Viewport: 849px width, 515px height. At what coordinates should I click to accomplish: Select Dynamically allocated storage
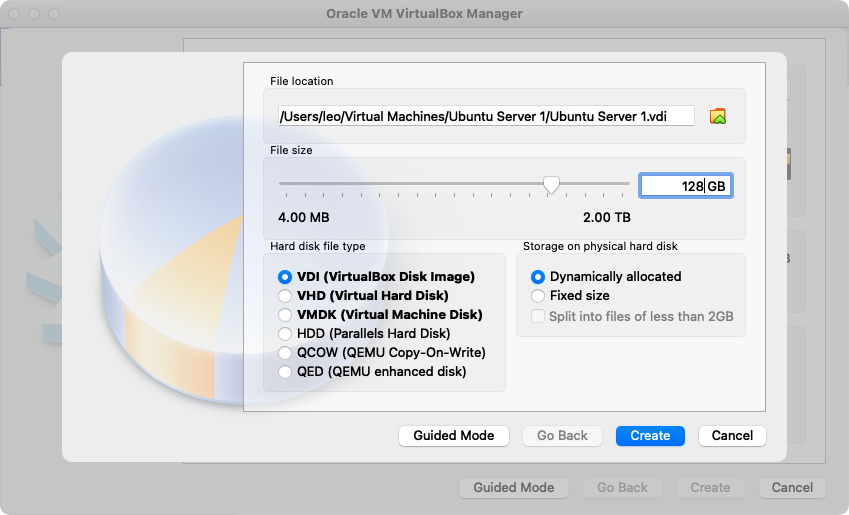(539, 277)
